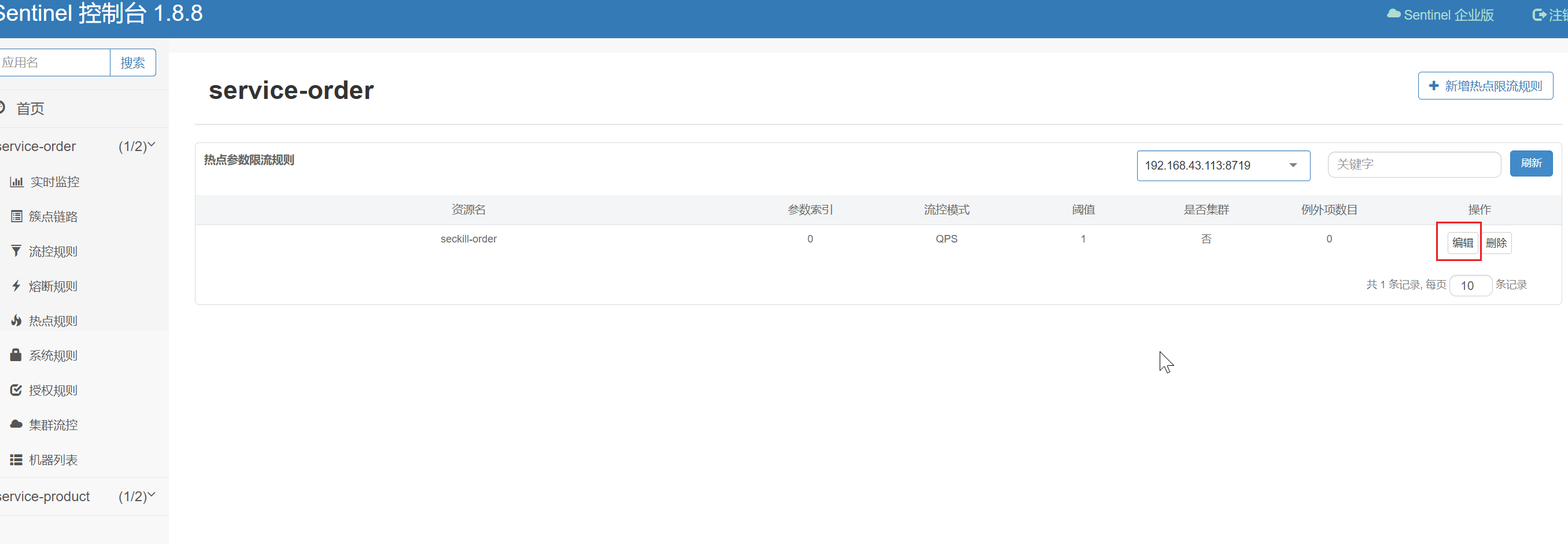
Task: Click the 阈值 column header
Action: (x=1083, y=209)
